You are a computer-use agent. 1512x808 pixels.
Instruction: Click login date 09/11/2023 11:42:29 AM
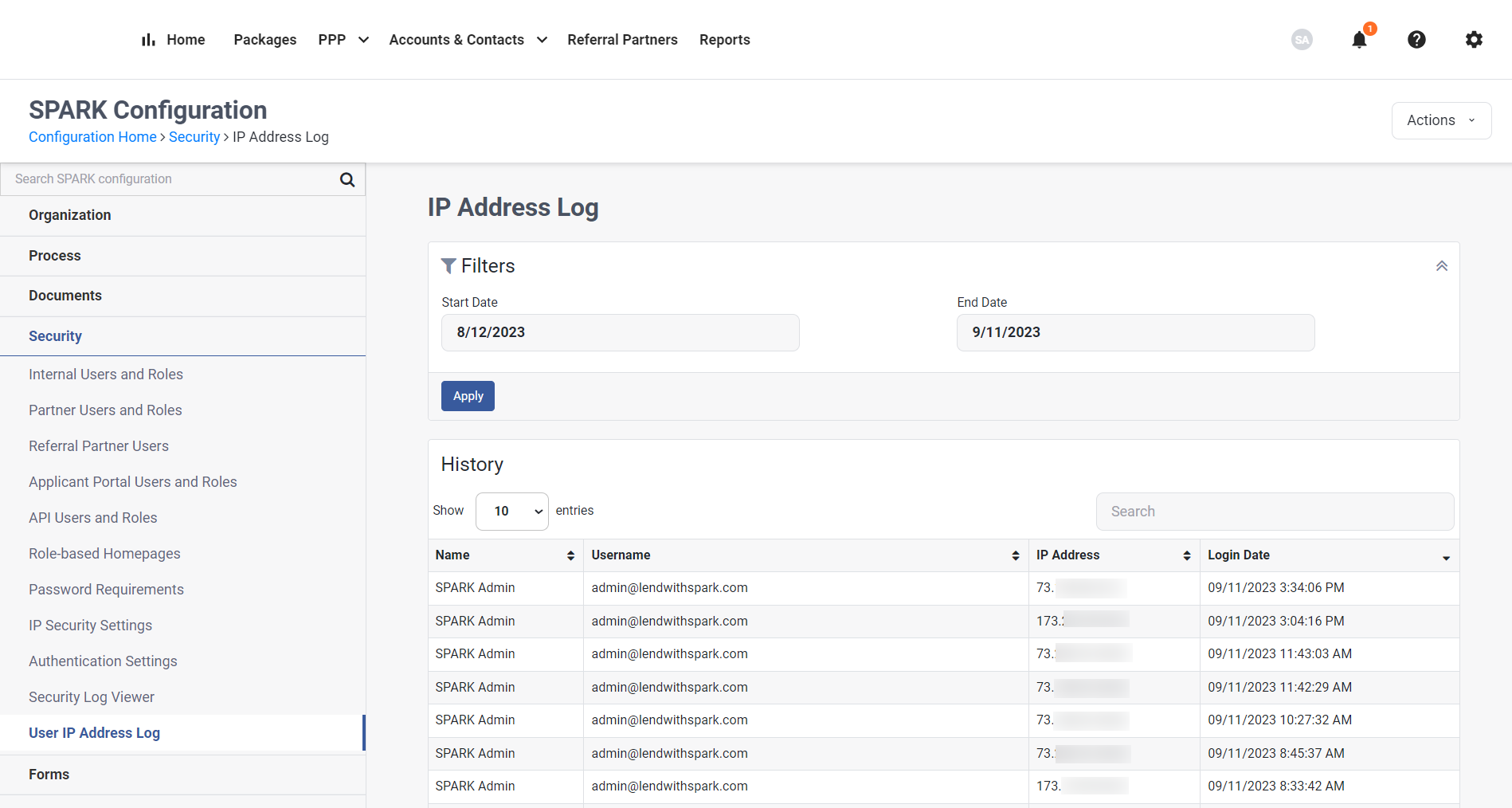1279,688
